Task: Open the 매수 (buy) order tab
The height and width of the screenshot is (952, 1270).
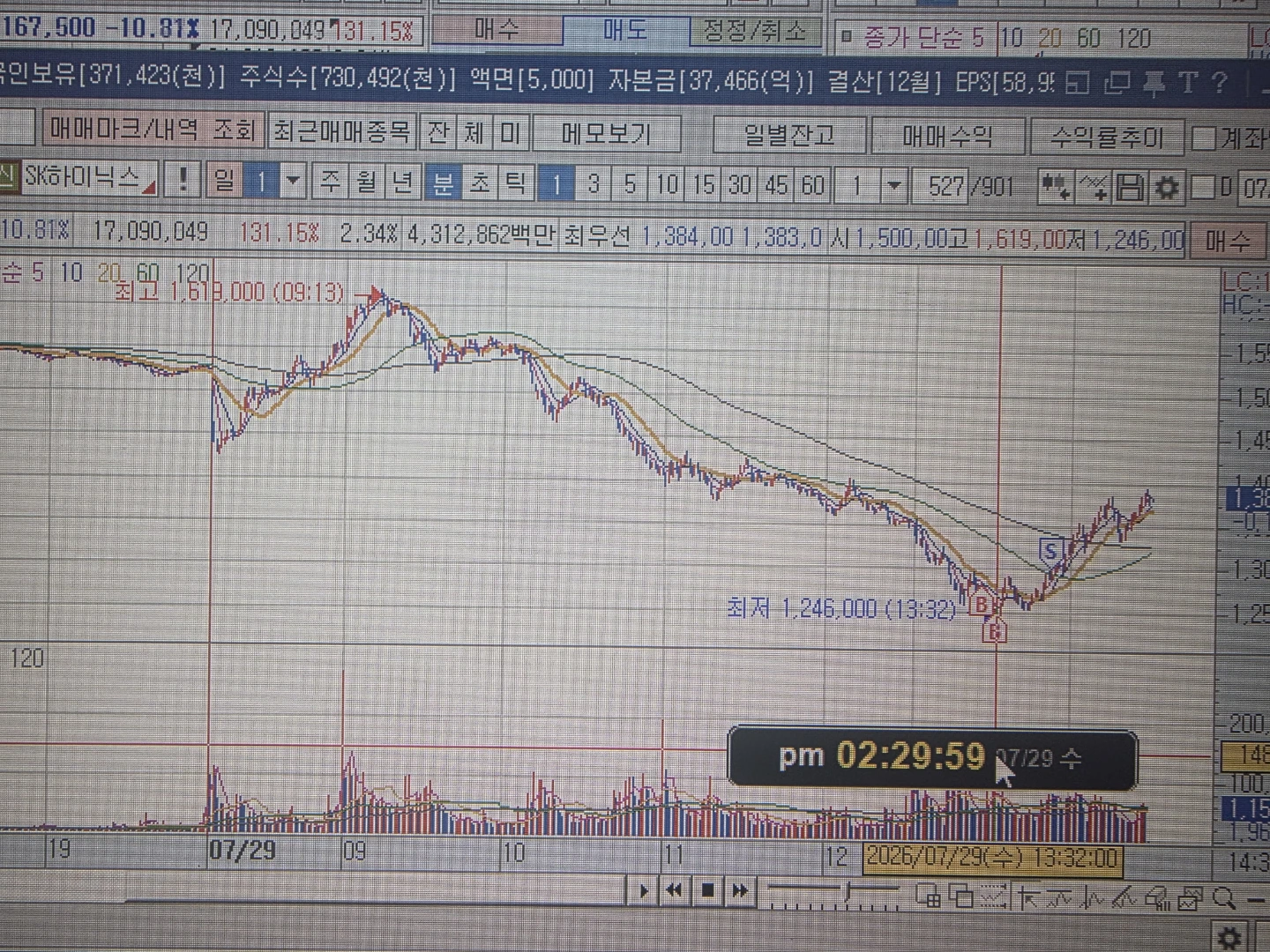Action: click(497, 32)
